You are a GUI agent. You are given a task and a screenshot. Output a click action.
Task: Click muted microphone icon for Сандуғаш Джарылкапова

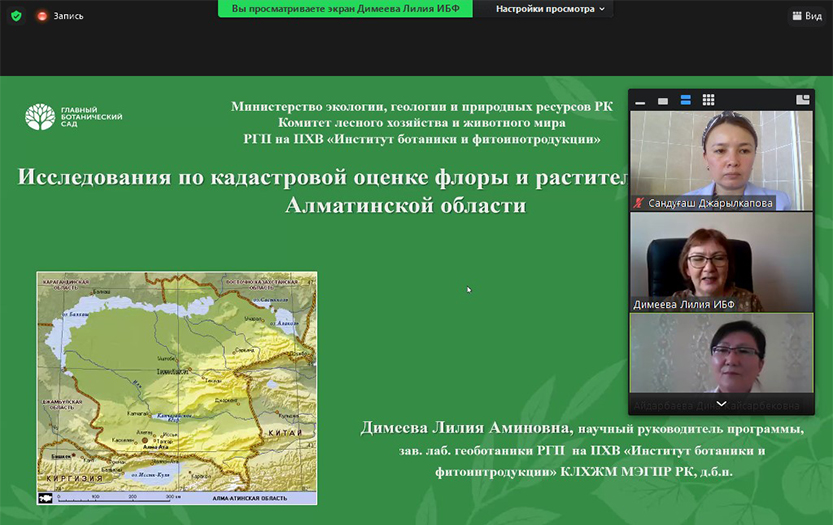pos(638,202)
